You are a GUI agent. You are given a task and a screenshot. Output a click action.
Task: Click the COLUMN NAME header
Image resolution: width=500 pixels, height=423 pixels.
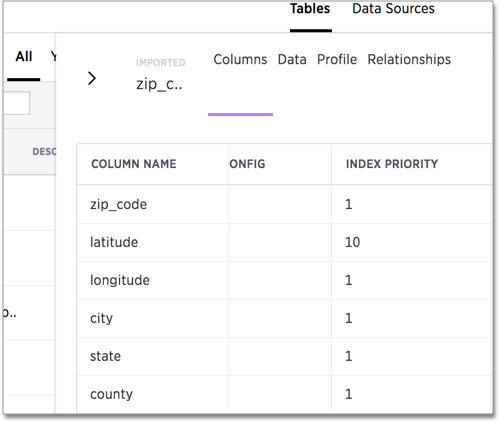coord(134,164)
